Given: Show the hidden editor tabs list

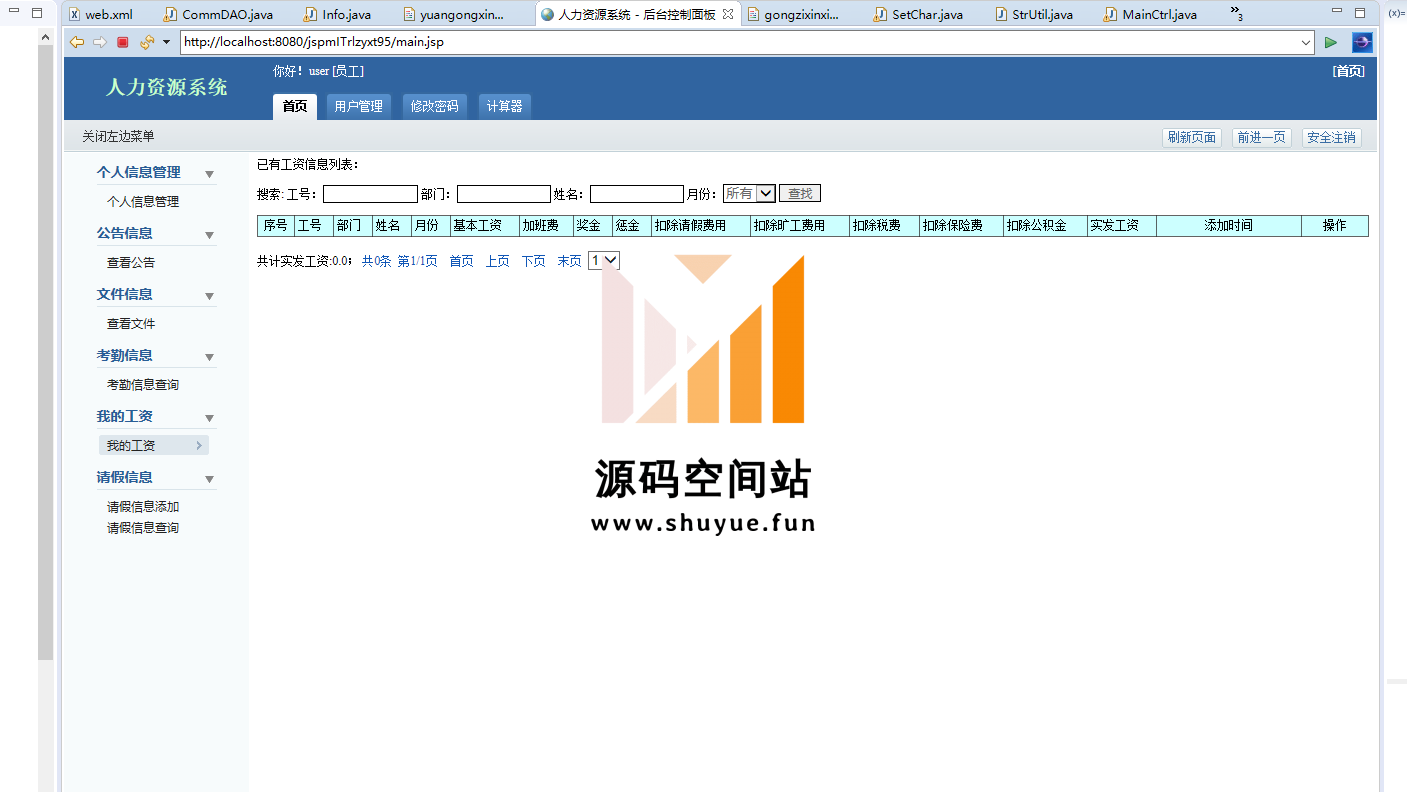Looking at the screenshot, I should pos(1237,14).
